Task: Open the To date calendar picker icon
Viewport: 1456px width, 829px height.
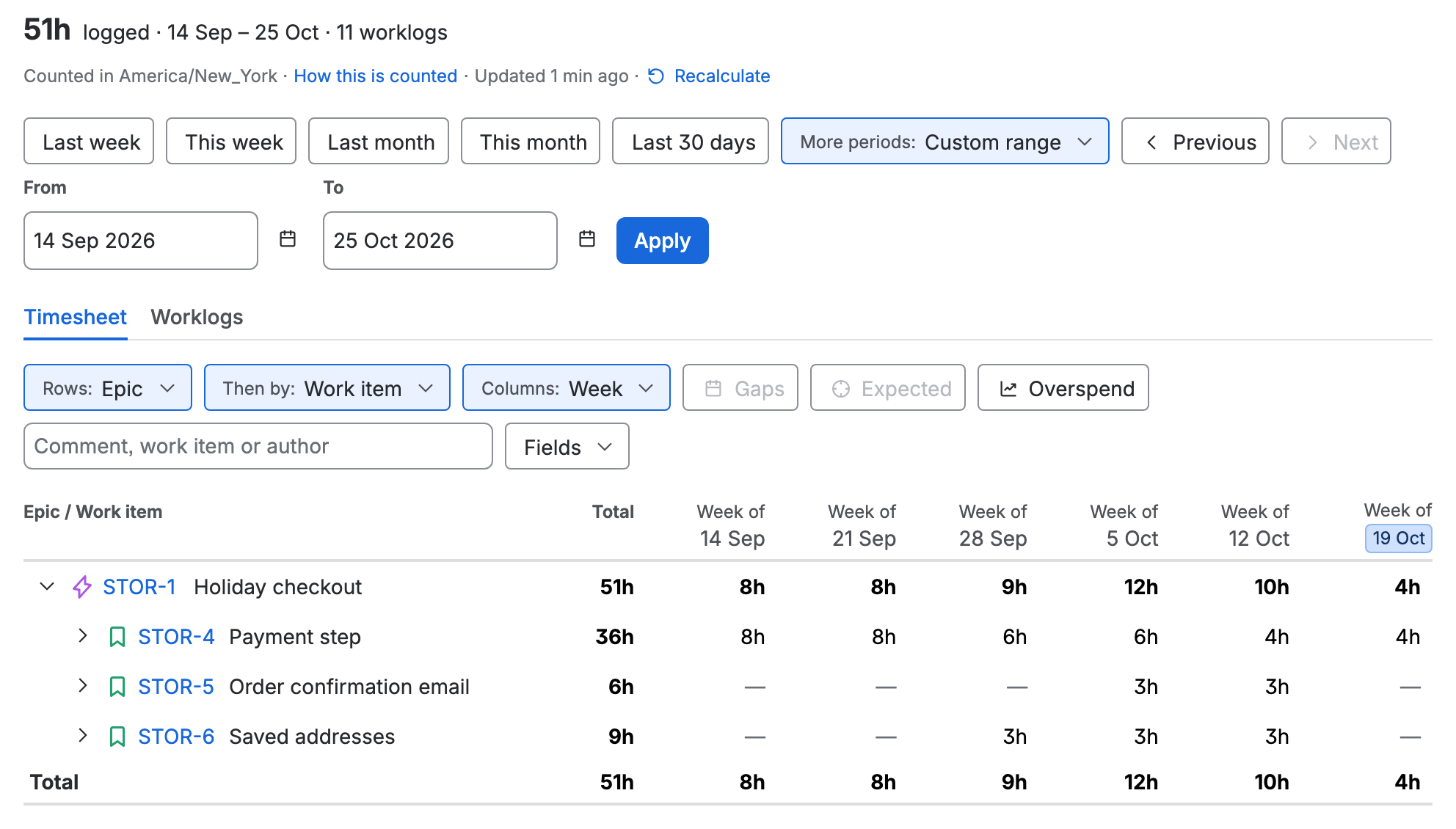Action: point(587,239)
